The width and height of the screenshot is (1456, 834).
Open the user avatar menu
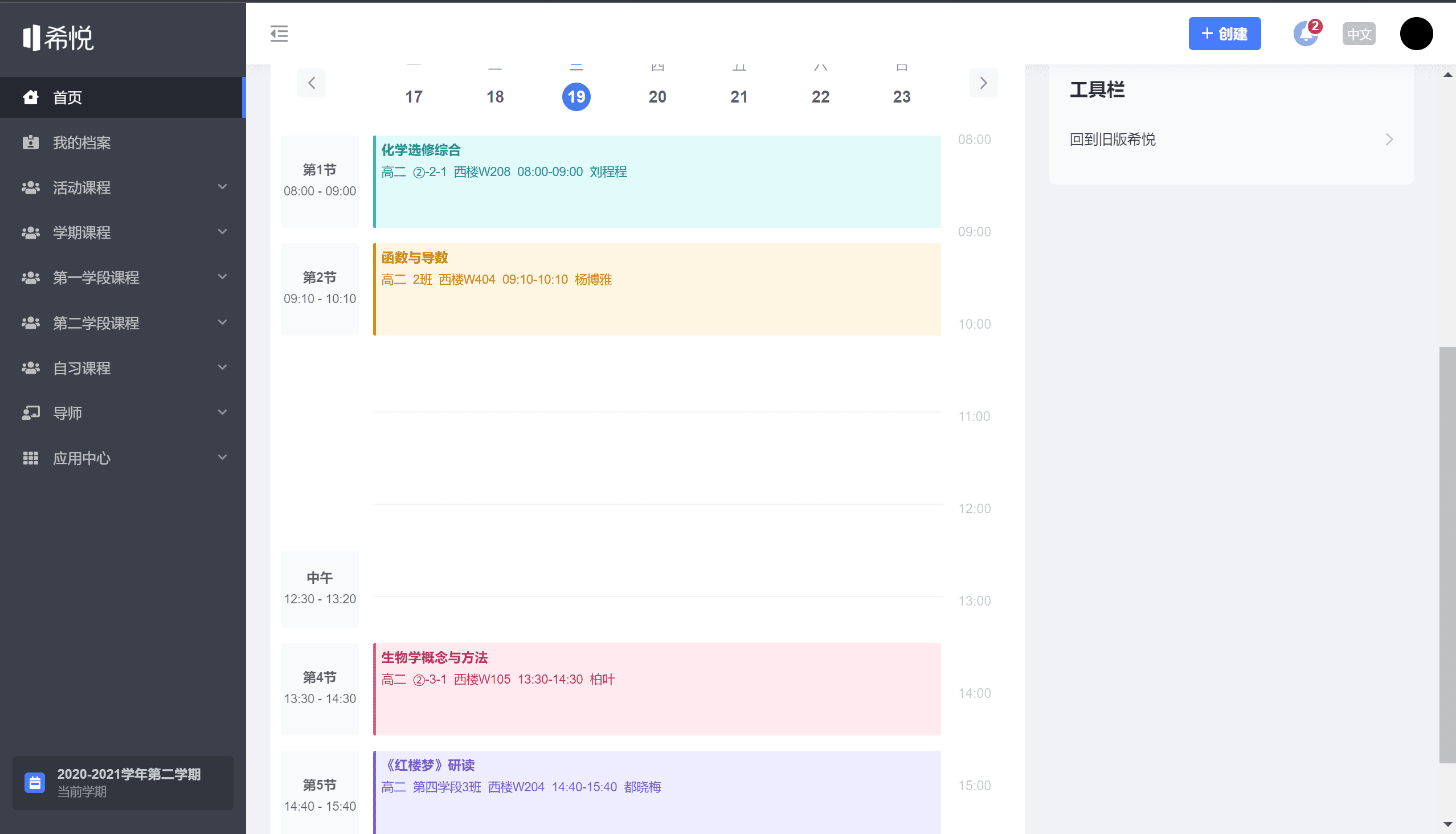(1416, 34)
